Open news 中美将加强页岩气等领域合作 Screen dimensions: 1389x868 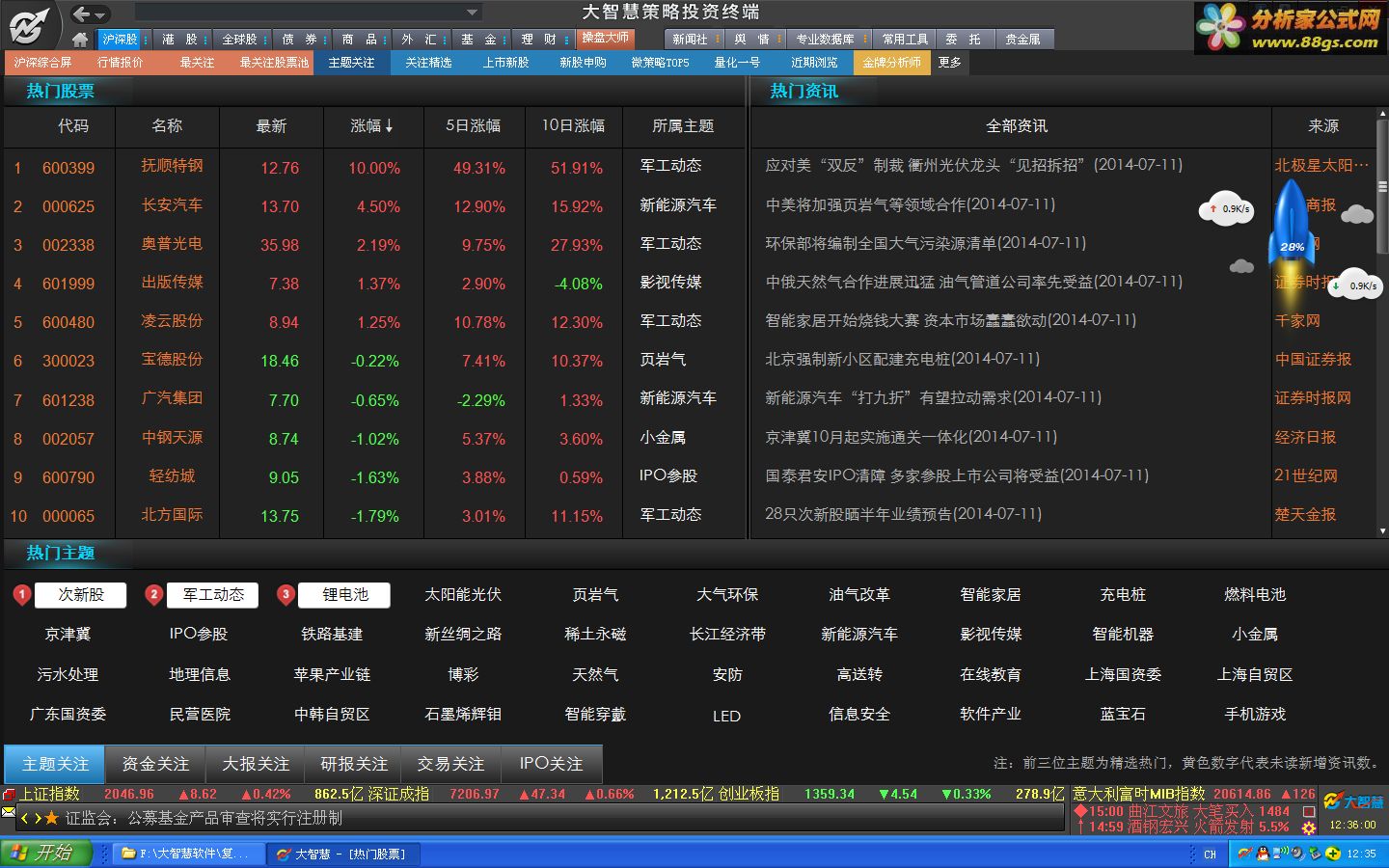910,204
